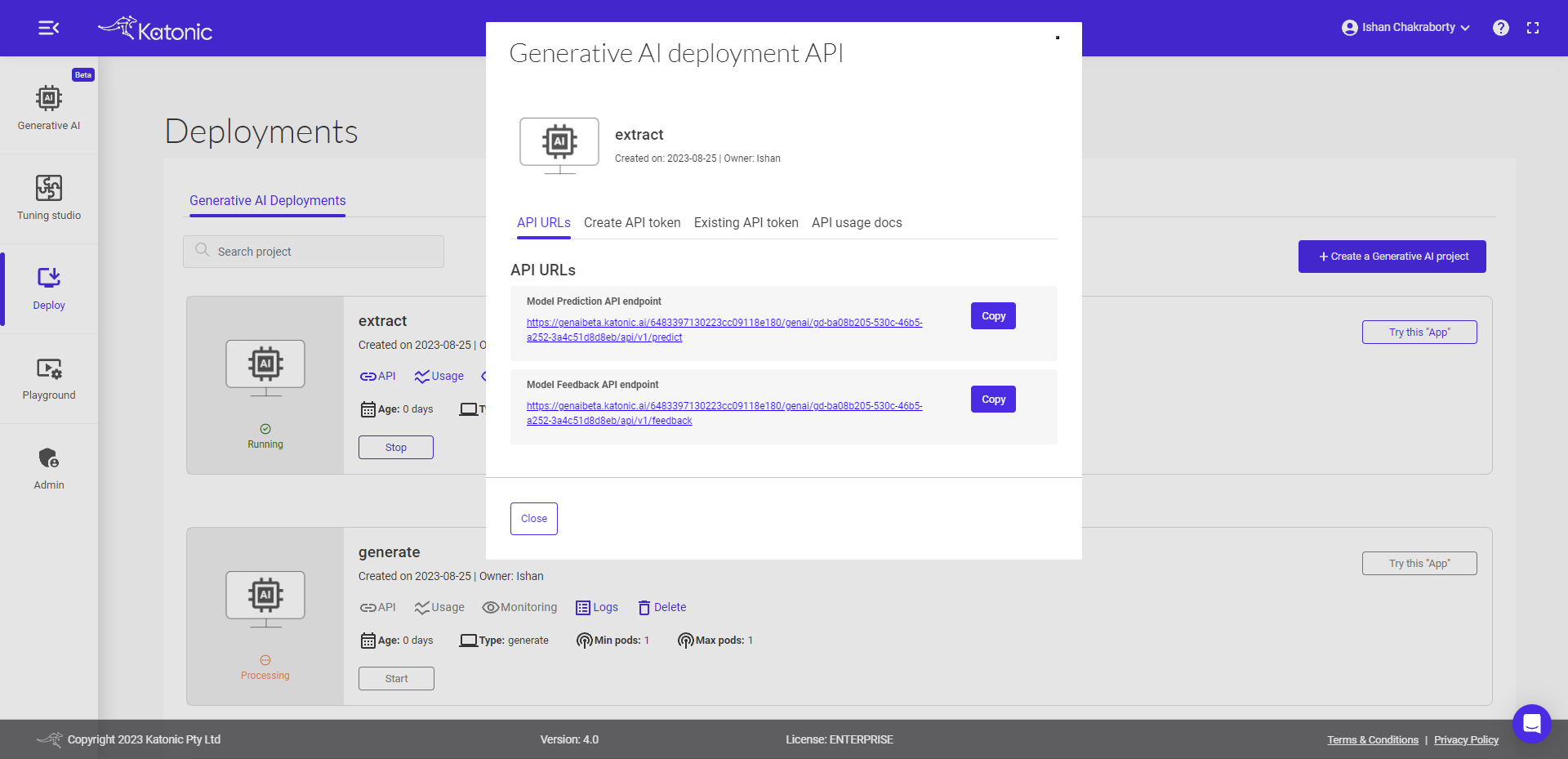Screen dimensions: 1568x759
Task: Click the Katonic logo in the header
Action: coord(155,29)
